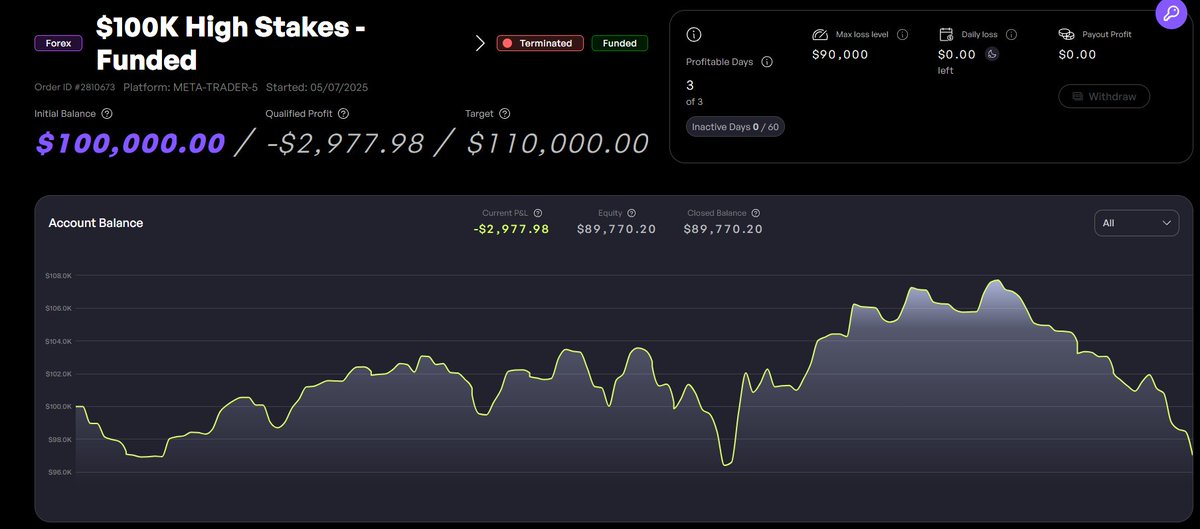Click the Platform: META-TRADER-5 text
1200x529 pixels.
coord(190,87)
